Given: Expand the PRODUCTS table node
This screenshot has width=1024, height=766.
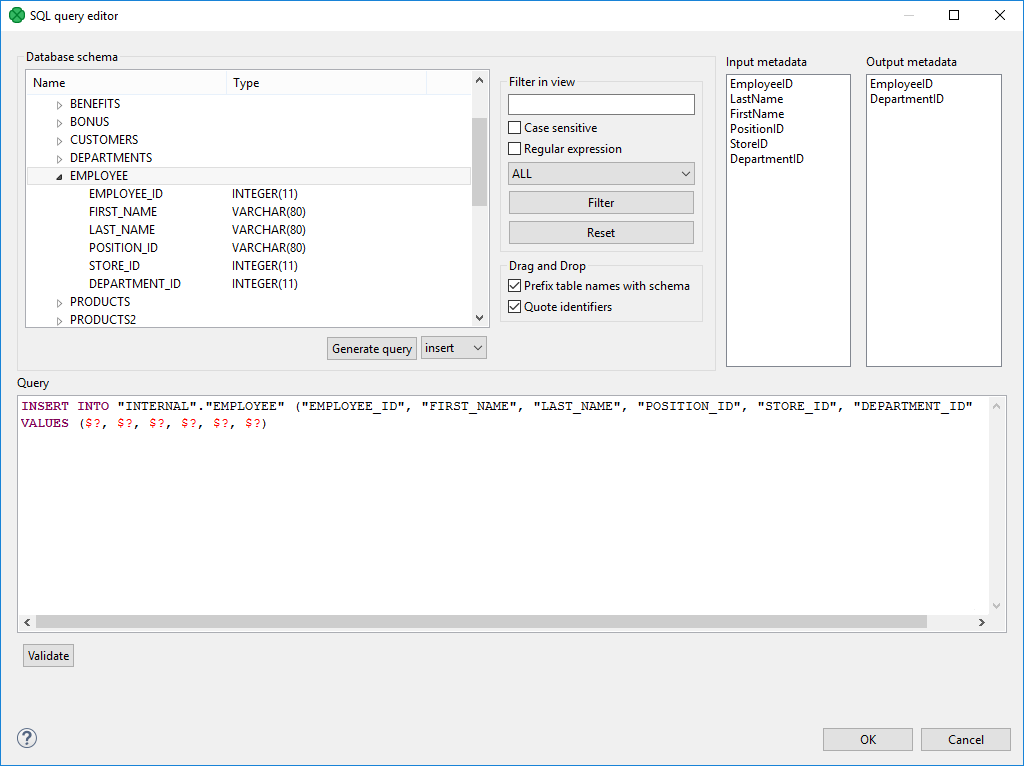Looking at the screenshot, I should [x=58, y=301].
